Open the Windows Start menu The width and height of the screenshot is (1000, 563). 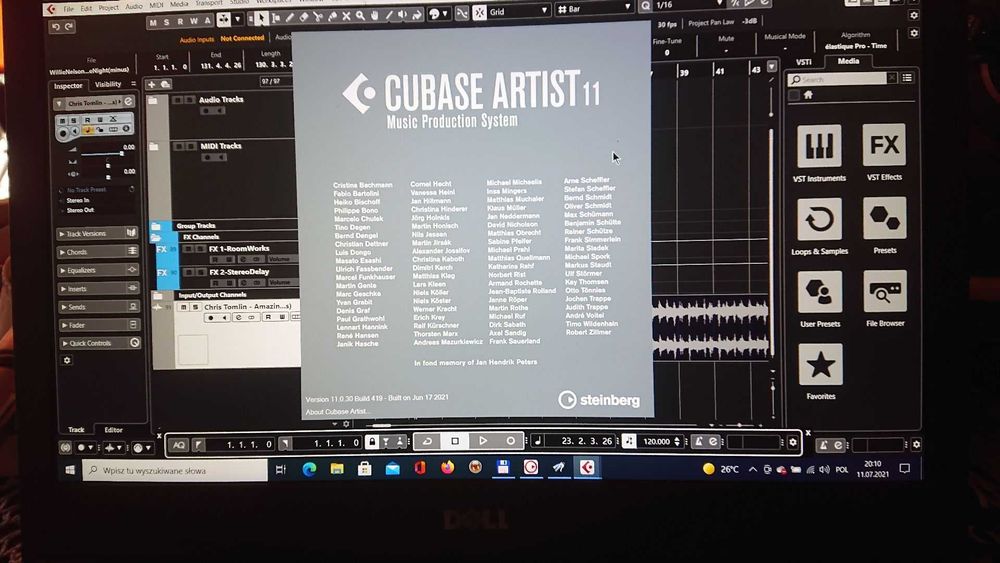[70, 471]
